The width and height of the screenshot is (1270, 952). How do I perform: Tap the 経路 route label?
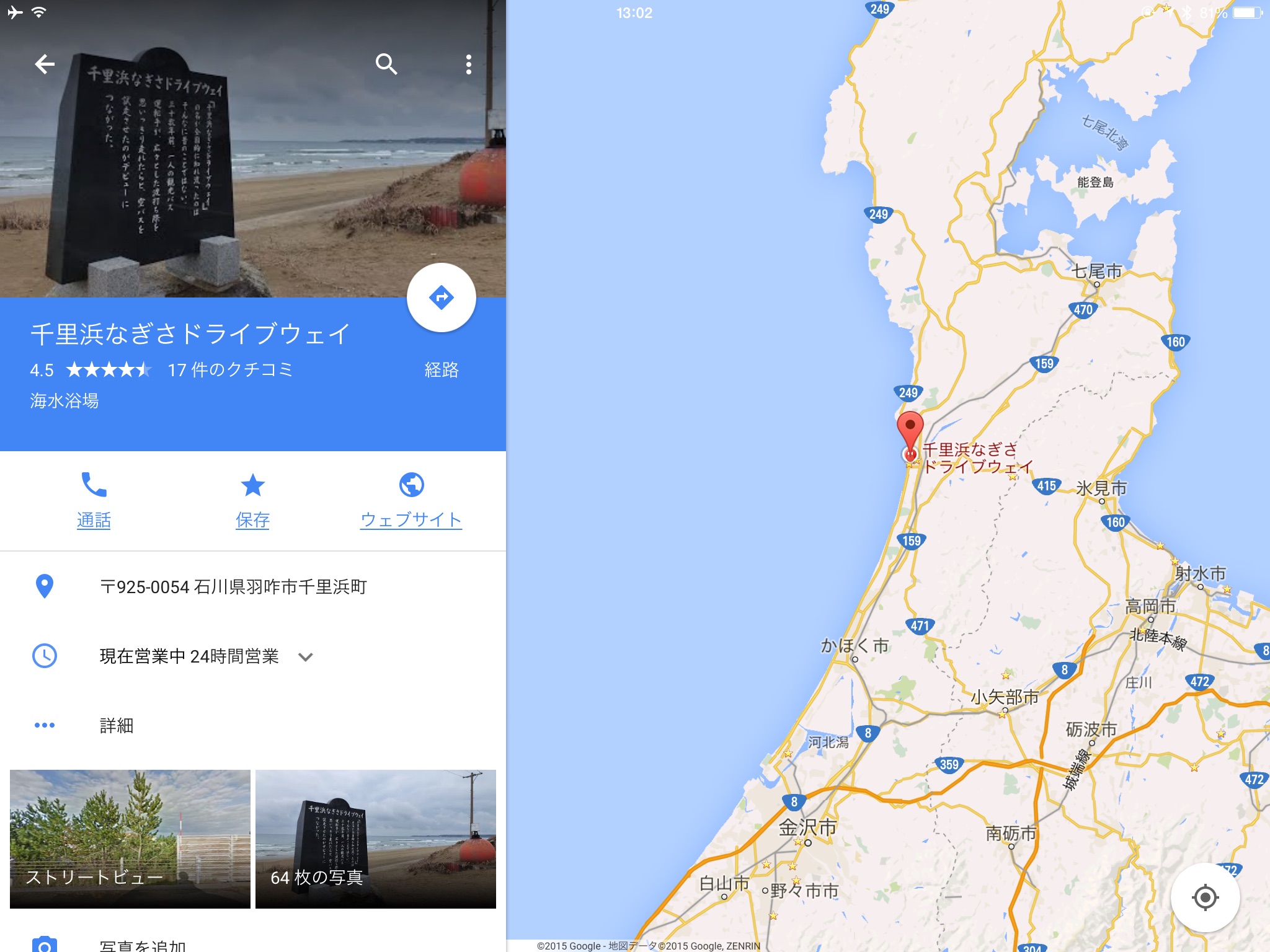tap(442, 370)
